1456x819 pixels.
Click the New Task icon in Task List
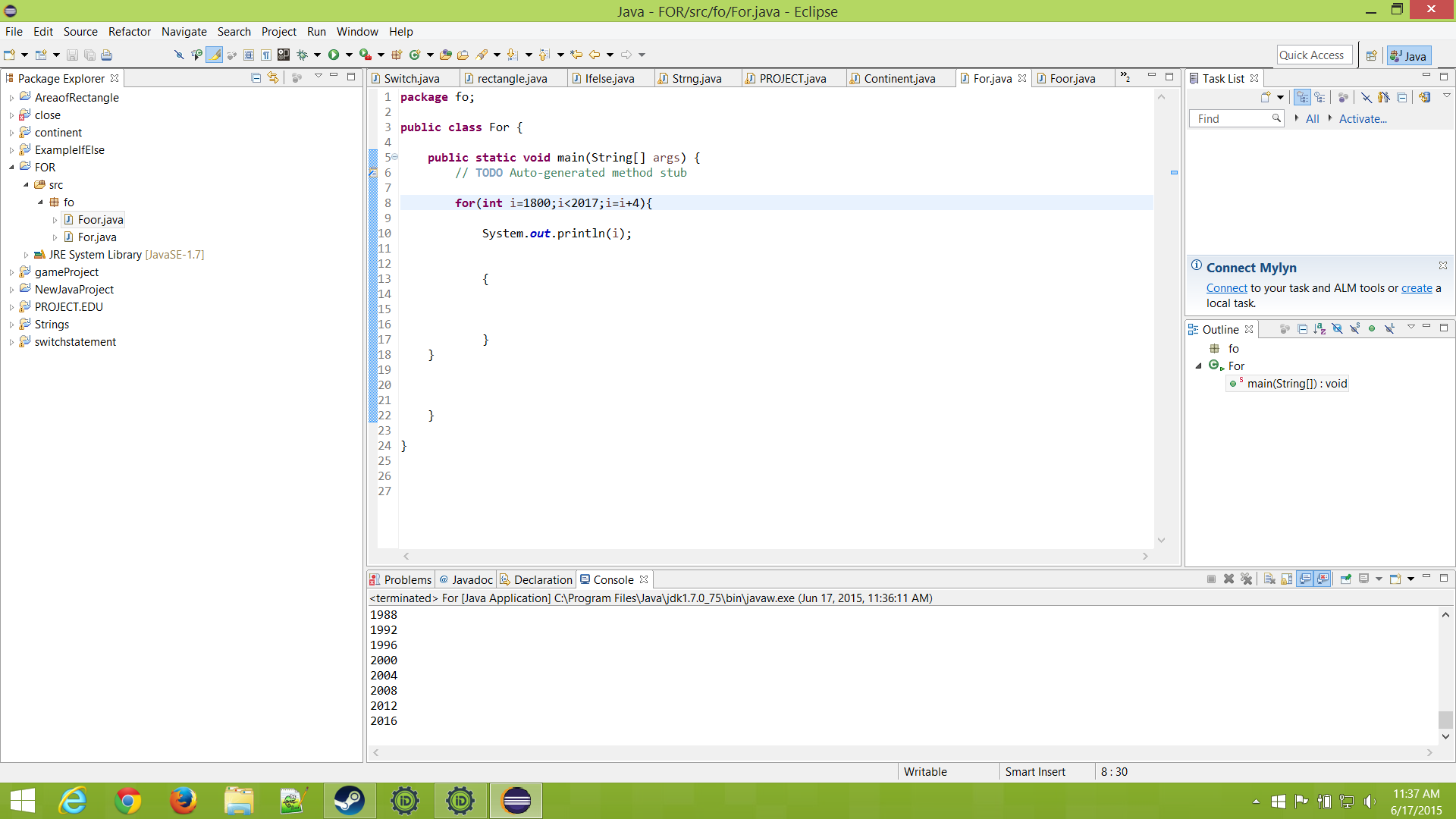pyautogui.click(x=1265, y=97)
